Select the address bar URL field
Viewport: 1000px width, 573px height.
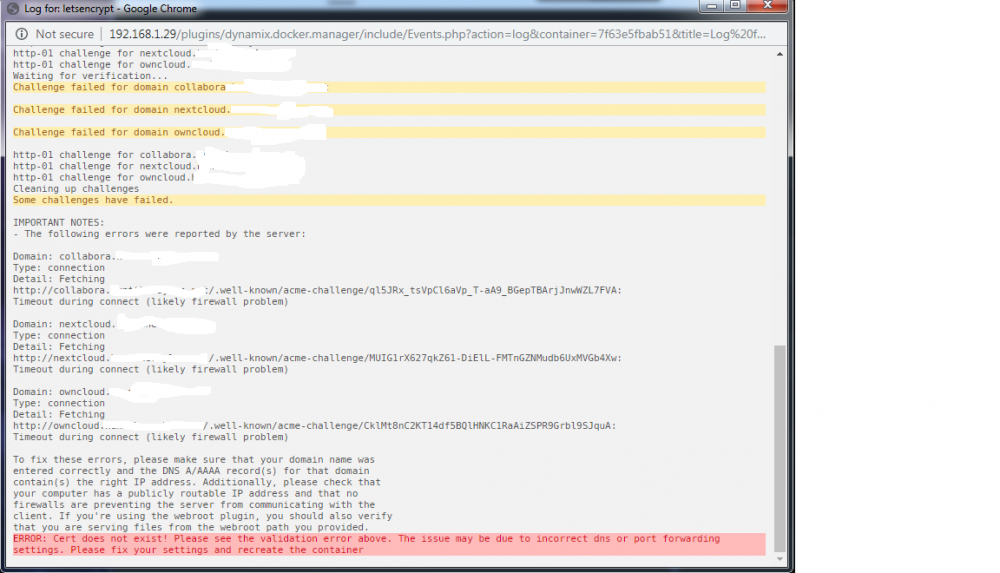tap(438, 34)
